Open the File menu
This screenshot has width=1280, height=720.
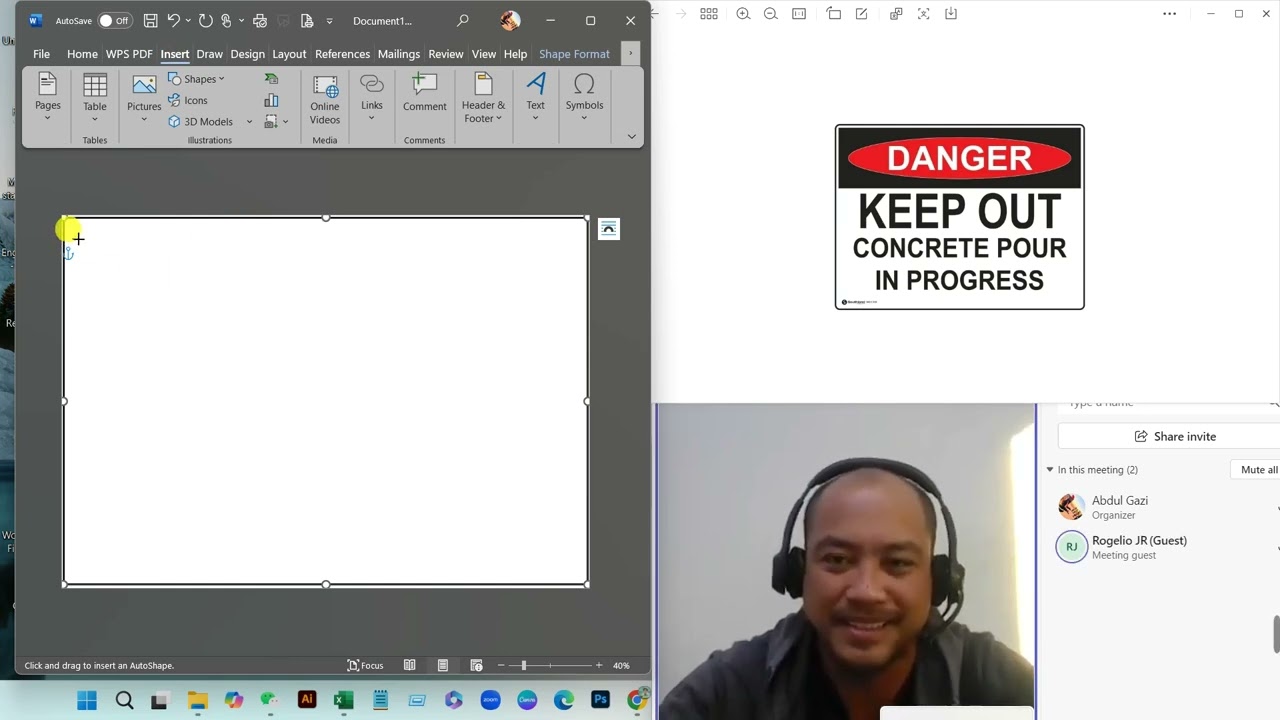(41, 54)
